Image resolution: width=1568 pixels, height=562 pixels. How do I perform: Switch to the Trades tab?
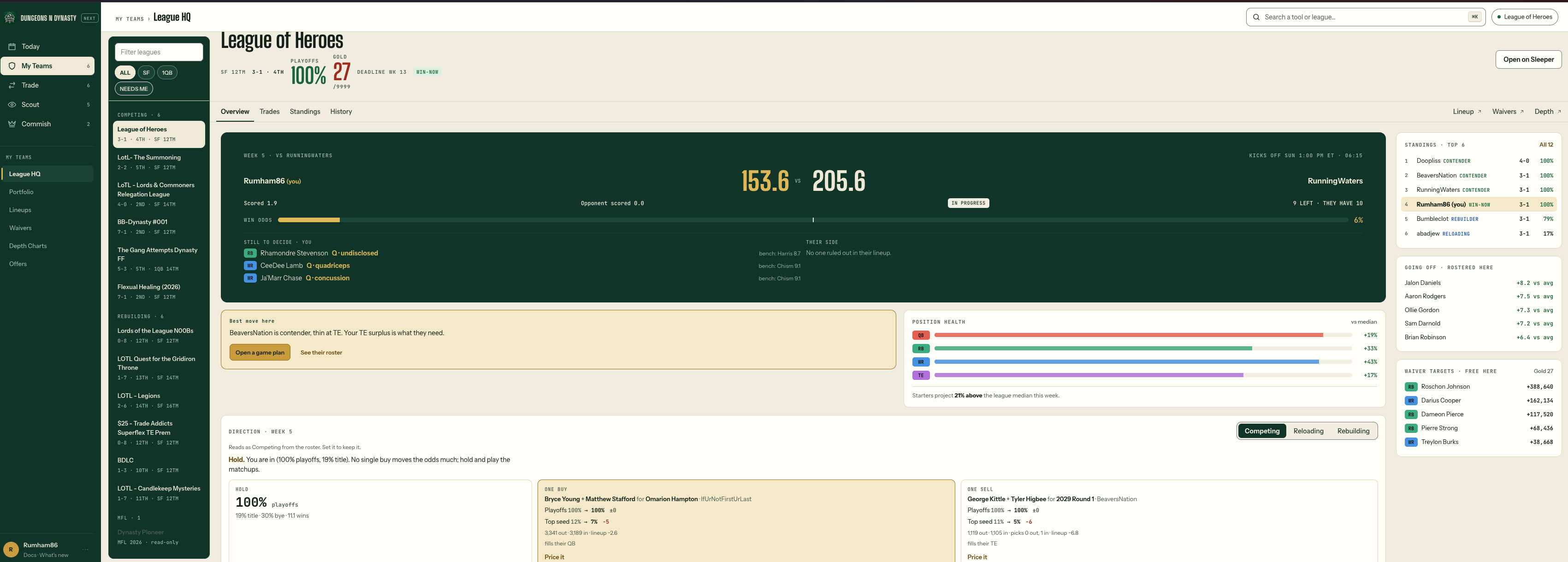pyautogui.click(x=269, y=112)
